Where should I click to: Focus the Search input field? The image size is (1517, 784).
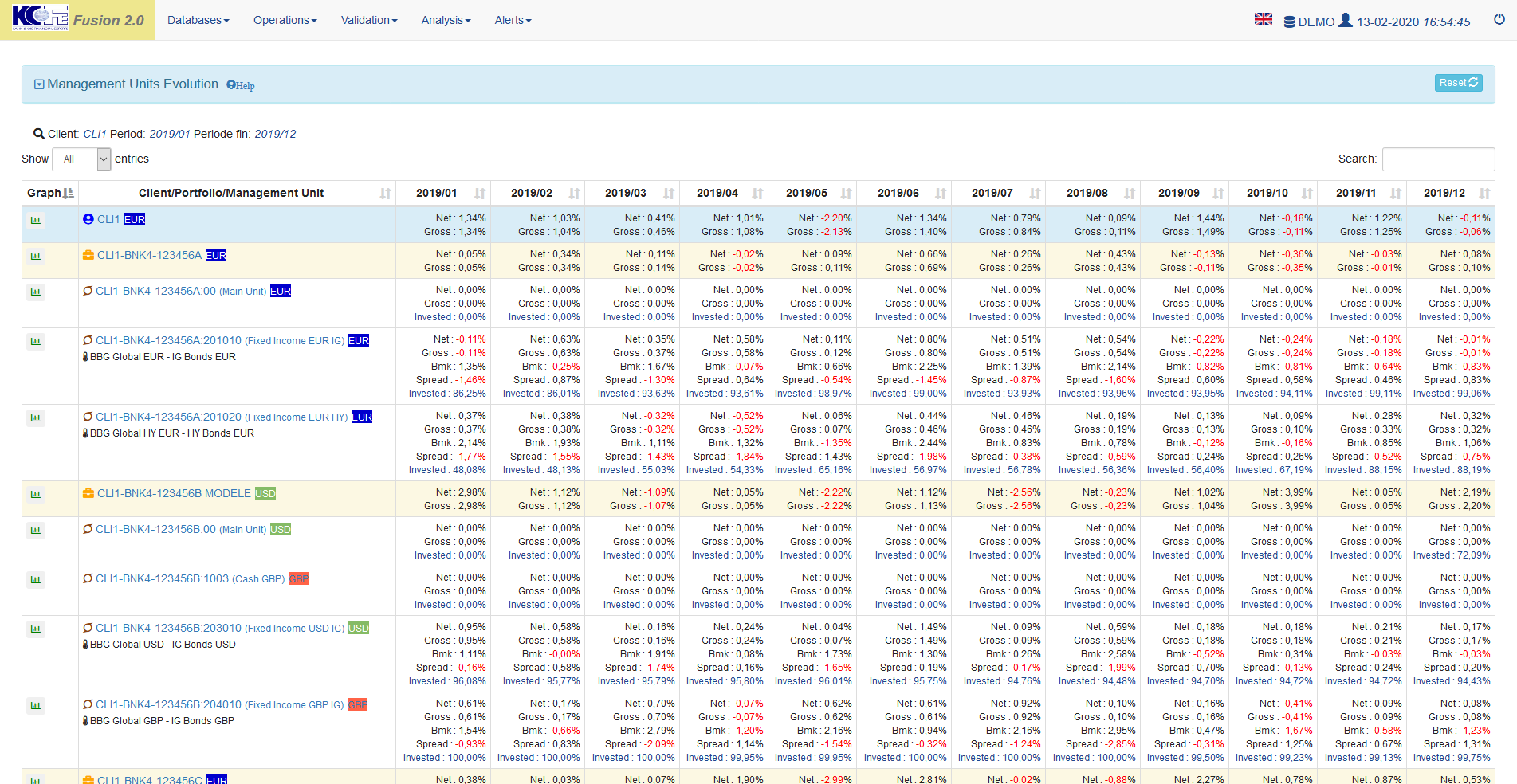1438,159
